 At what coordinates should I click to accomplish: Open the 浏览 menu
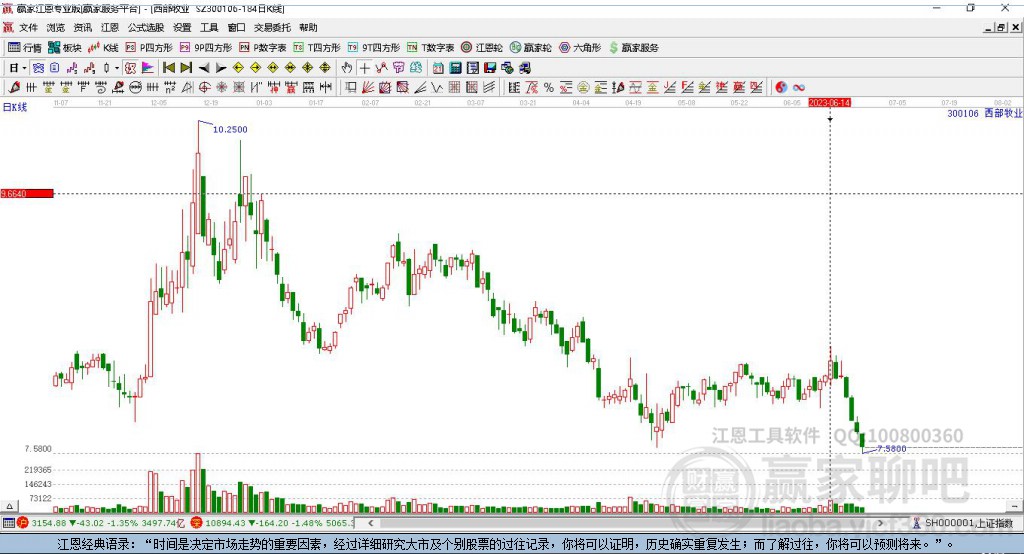click(56, 27)
